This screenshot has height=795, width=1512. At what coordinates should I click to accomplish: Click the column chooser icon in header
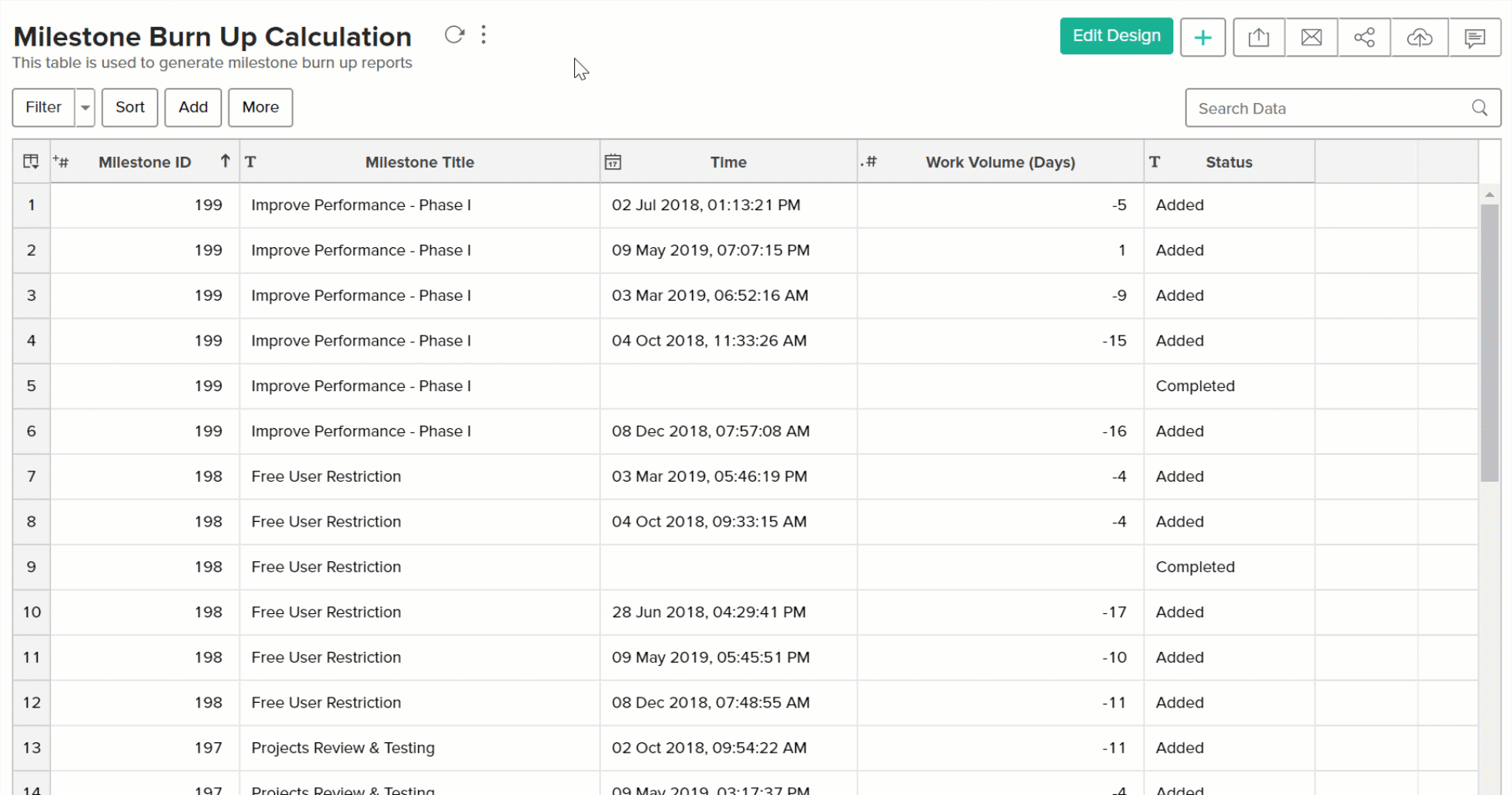[31, 161]
